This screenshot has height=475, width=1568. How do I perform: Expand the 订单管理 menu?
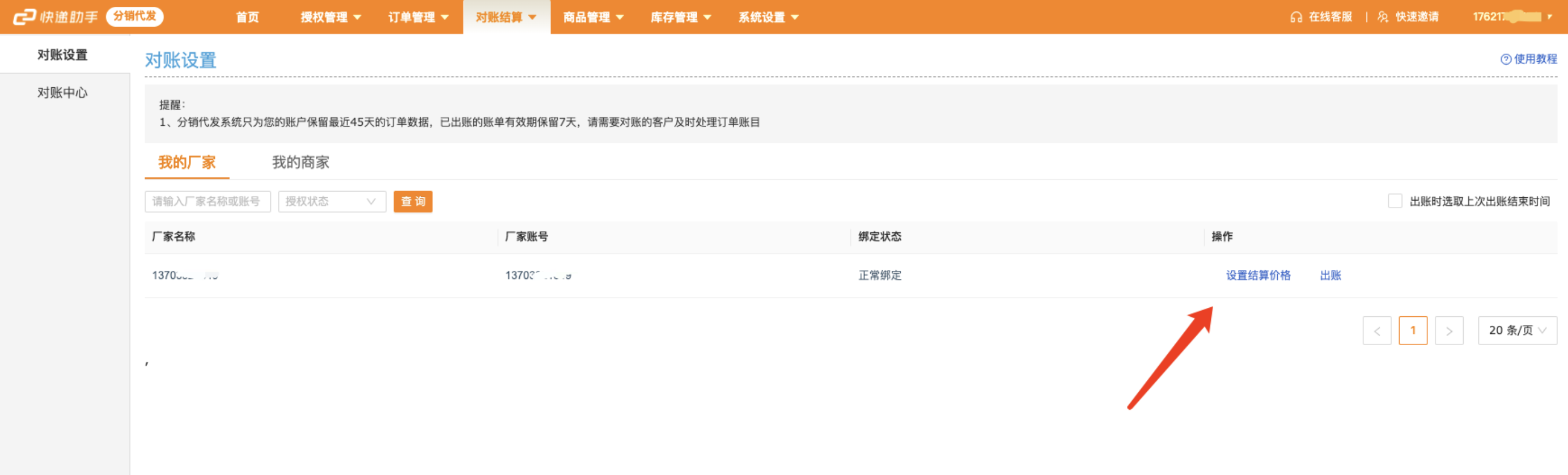tap(418, 18)
